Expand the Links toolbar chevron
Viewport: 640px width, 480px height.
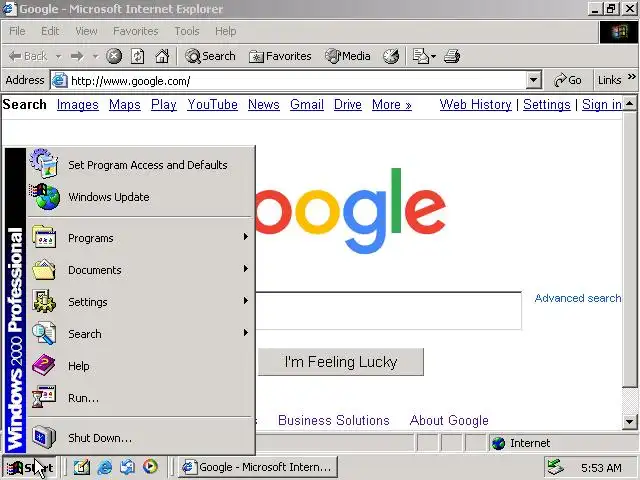pos(632,76)
